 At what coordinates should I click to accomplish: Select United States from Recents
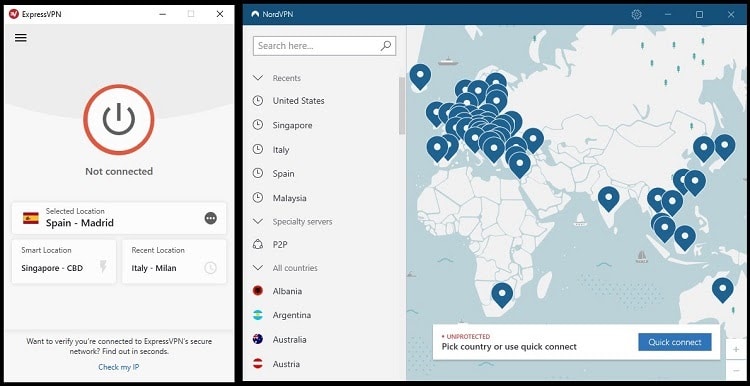click(x=298, y=100)
